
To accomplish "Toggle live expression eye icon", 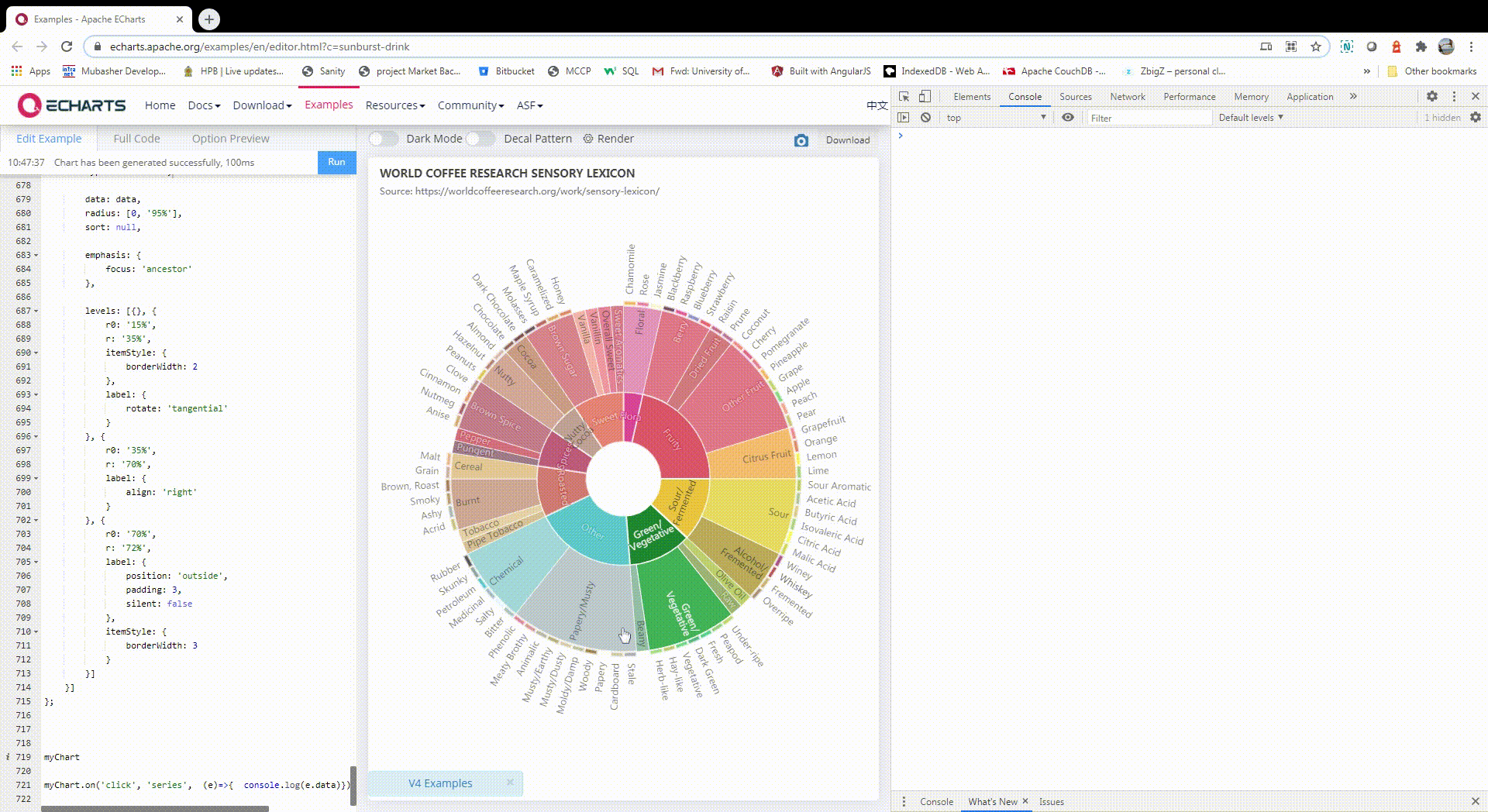I will 1068,117.
